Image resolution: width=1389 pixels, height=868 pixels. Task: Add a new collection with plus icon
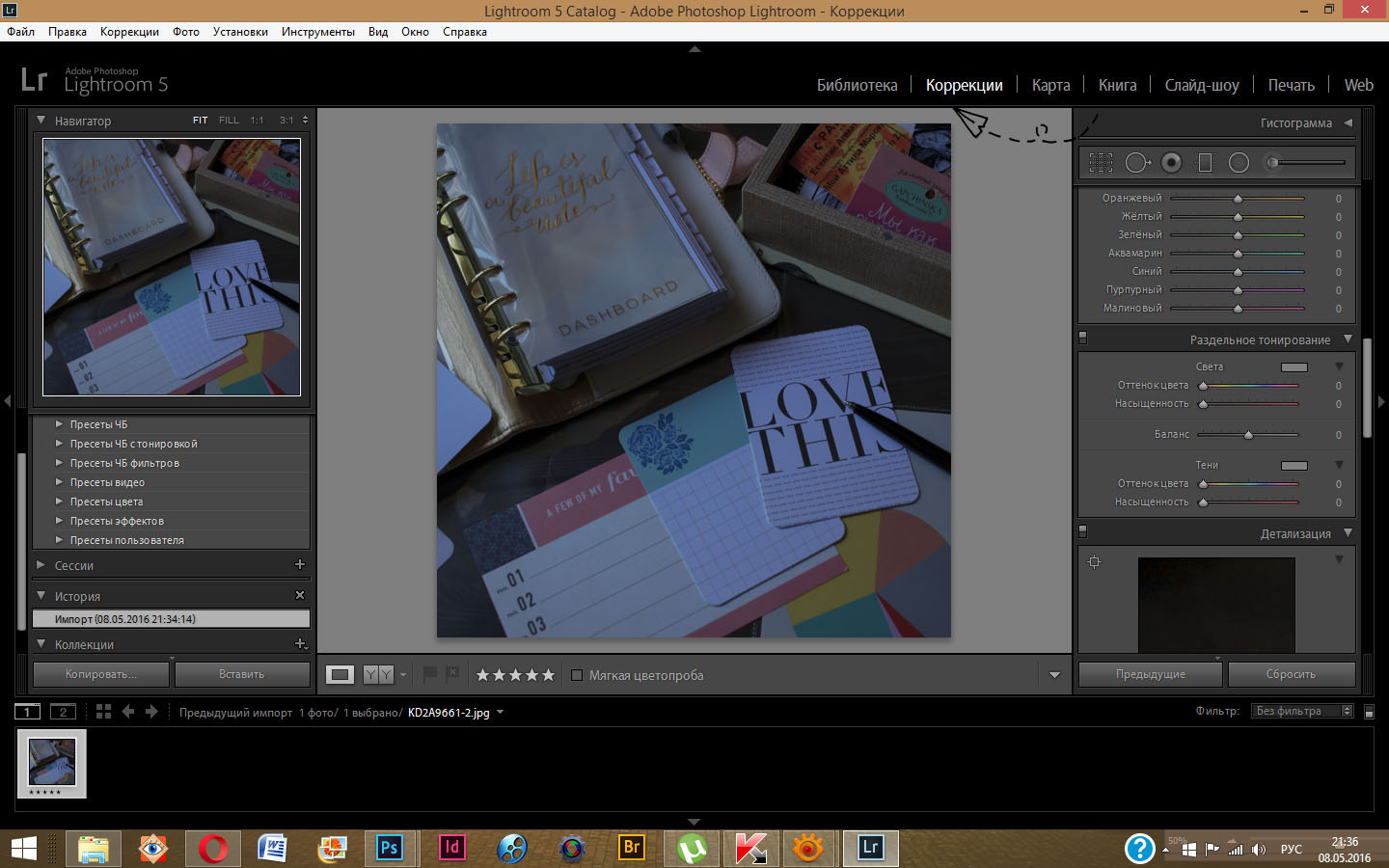(300, 643)
